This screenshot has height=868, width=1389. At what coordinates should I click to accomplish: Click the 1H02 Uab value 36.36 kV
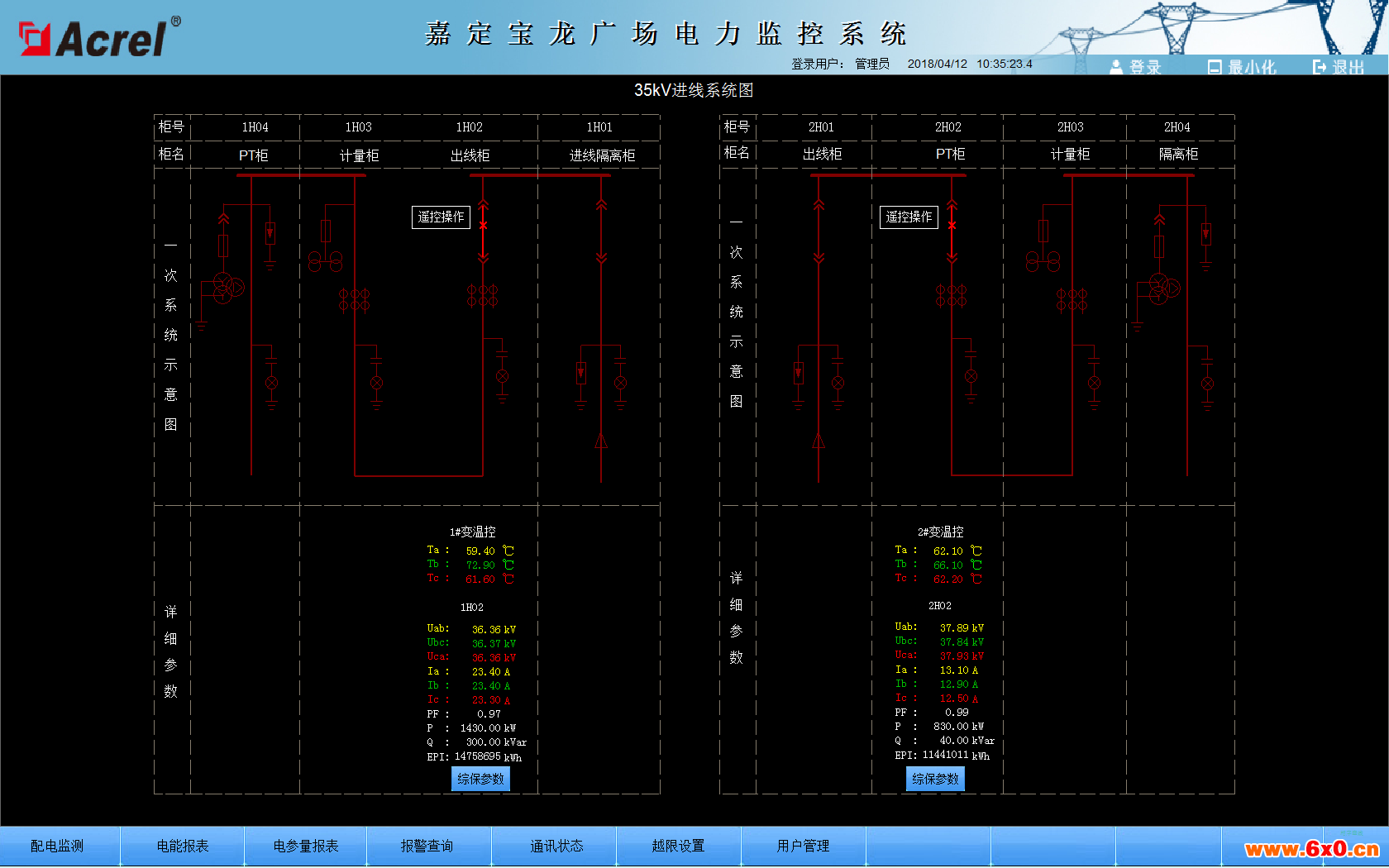[494, 629]
